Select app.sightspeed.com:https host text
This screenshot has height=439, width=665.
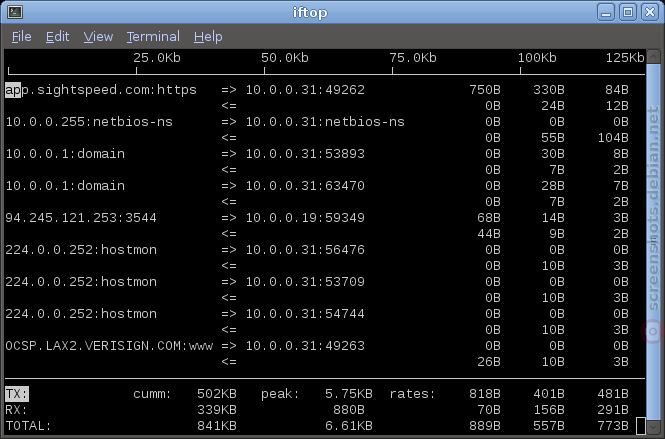point(101,90)
